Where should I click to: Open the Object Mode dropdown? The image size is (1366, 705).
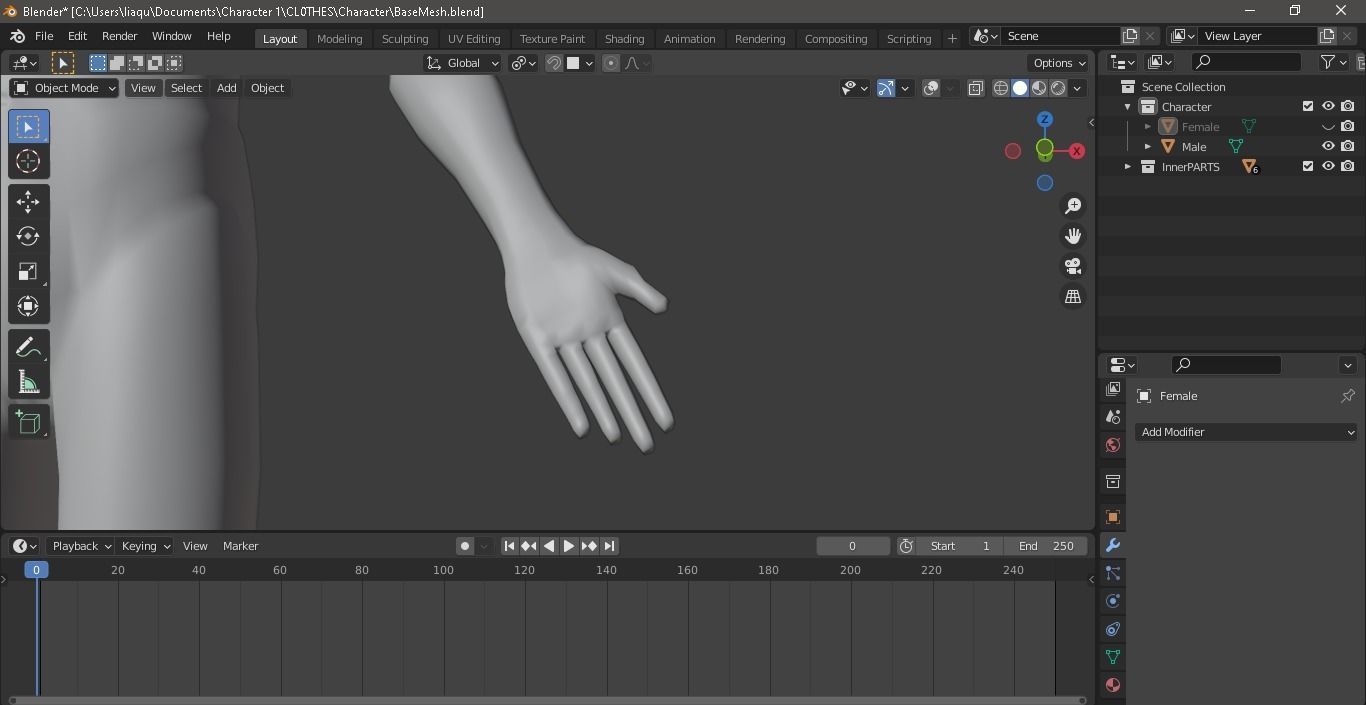click(x=64, y=88)
